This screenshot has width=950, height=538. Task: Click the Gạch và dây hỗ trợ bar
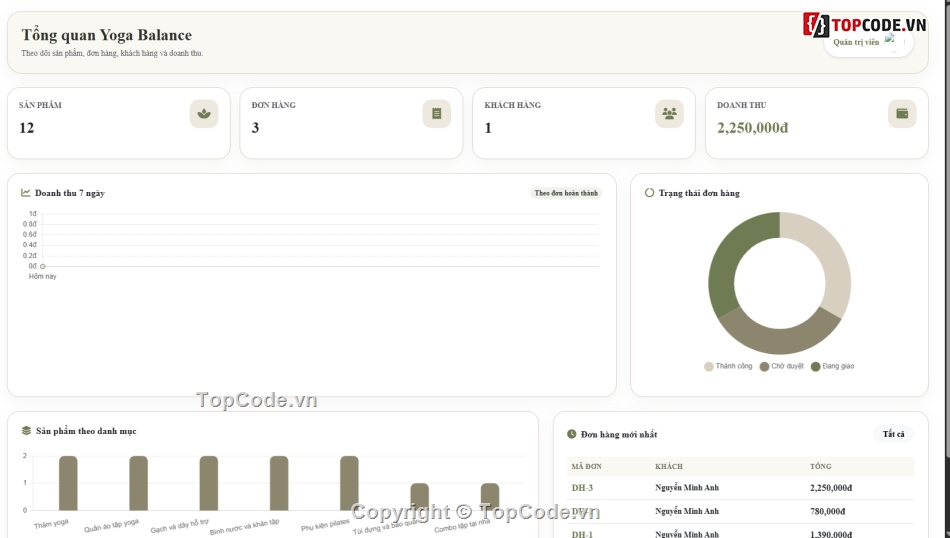click(208, 483)
